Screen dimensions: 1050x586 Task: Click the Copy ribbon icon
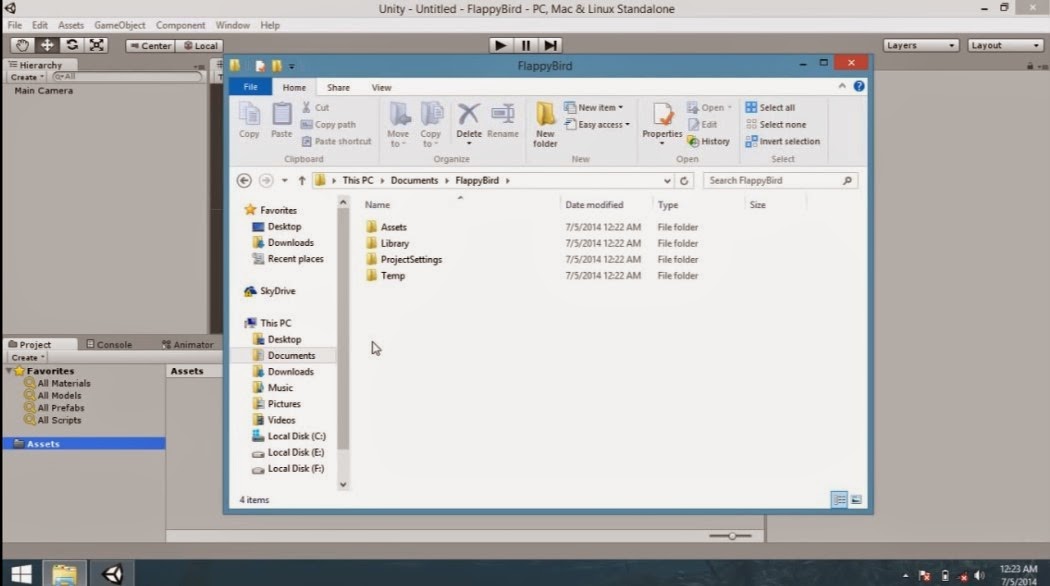(x=249, y=121)
